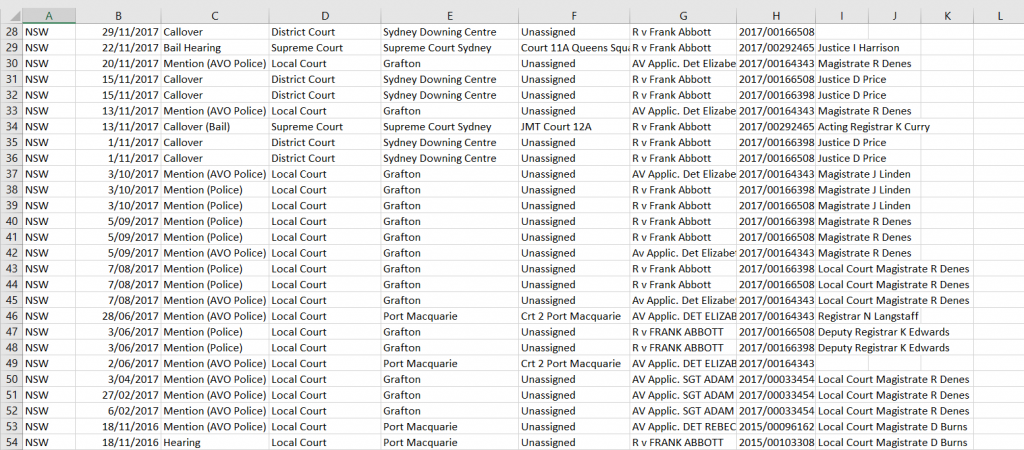This screenshot has width=1024, height=450.
Task: Select column D header
Action: pos(323,16)
